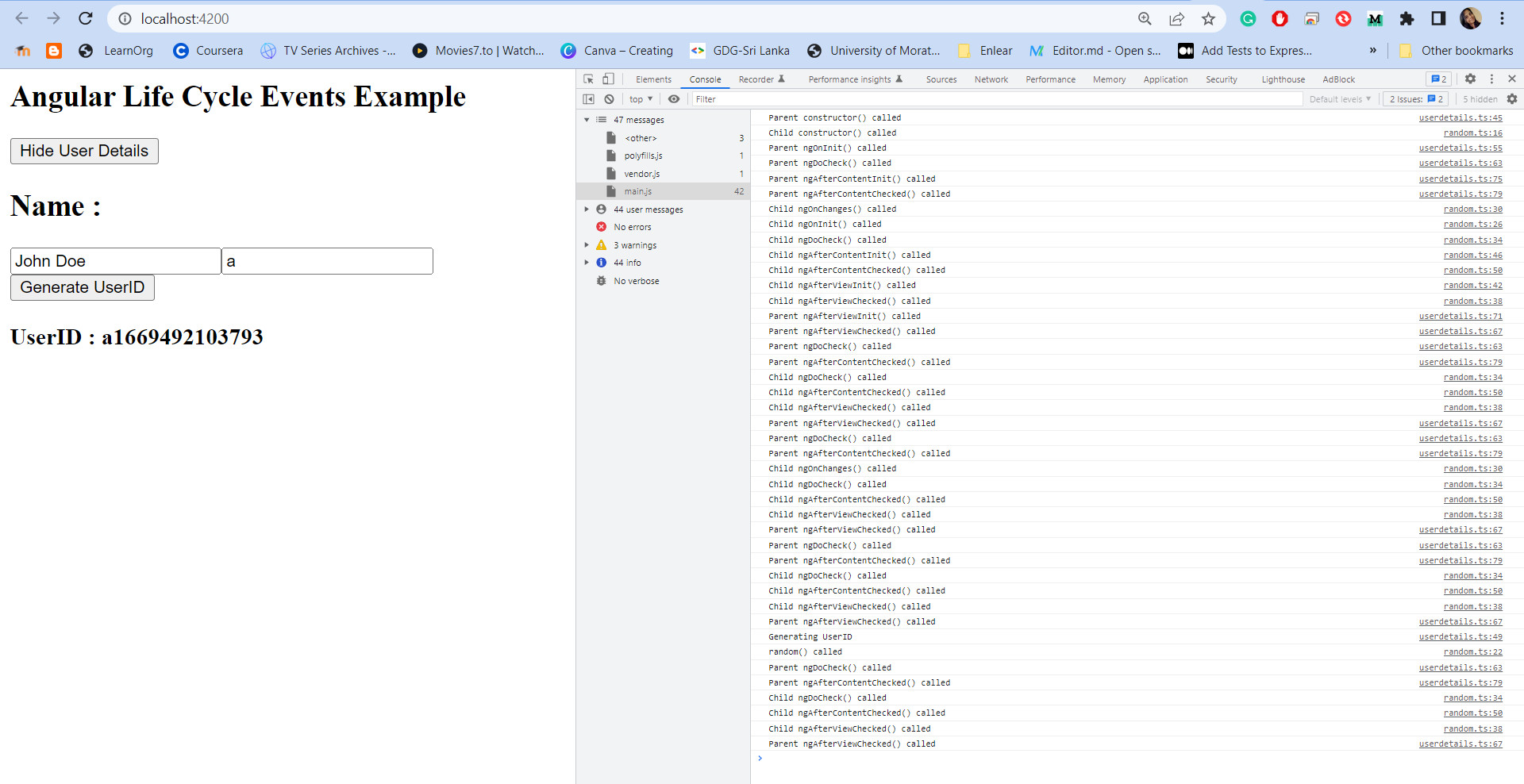Click the cast media extension icon
Screen dimensions: 1524x784
[1311, 18]
